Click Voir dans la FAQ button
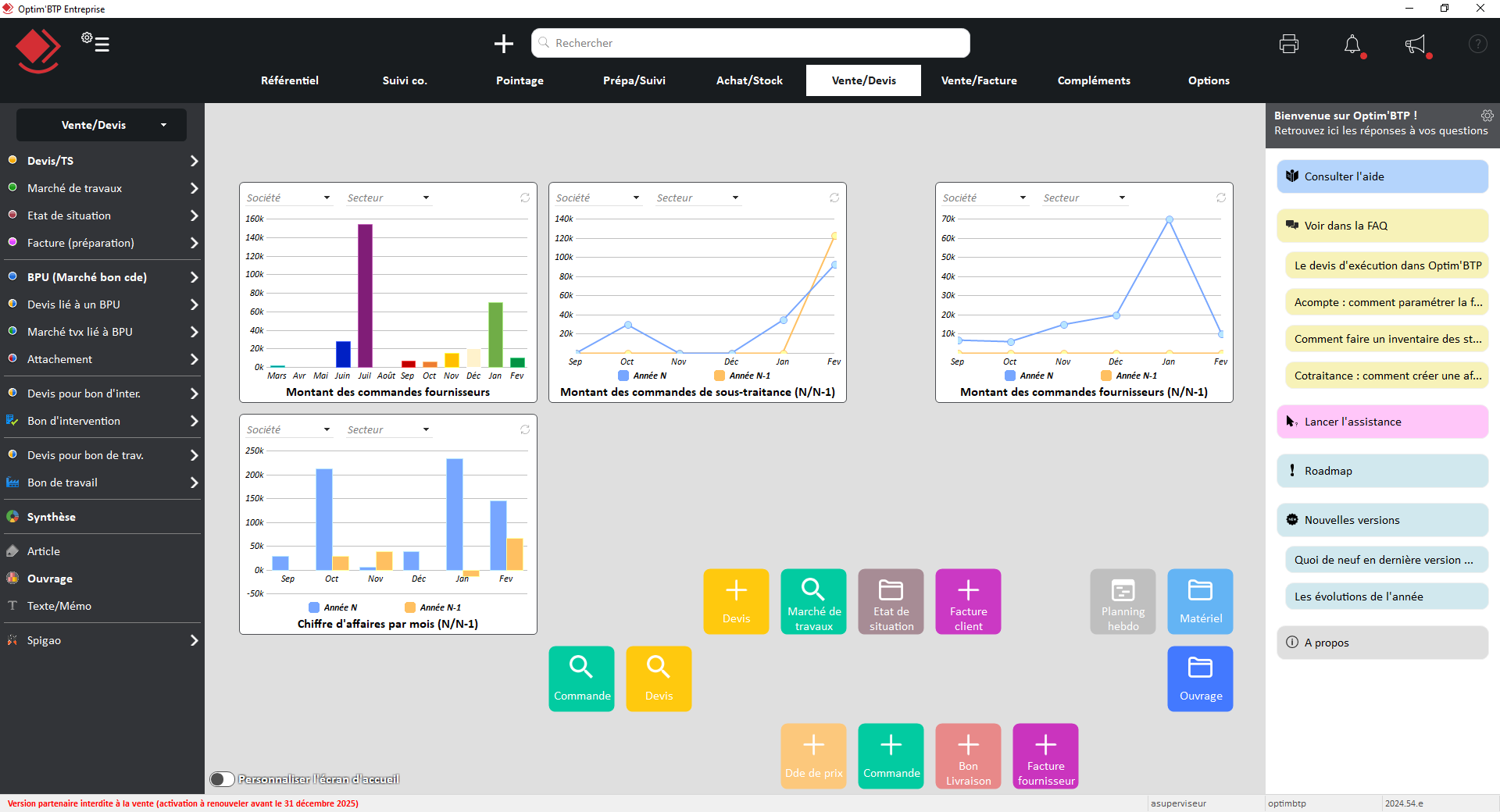1500x812 pixels. point(1383,226)
